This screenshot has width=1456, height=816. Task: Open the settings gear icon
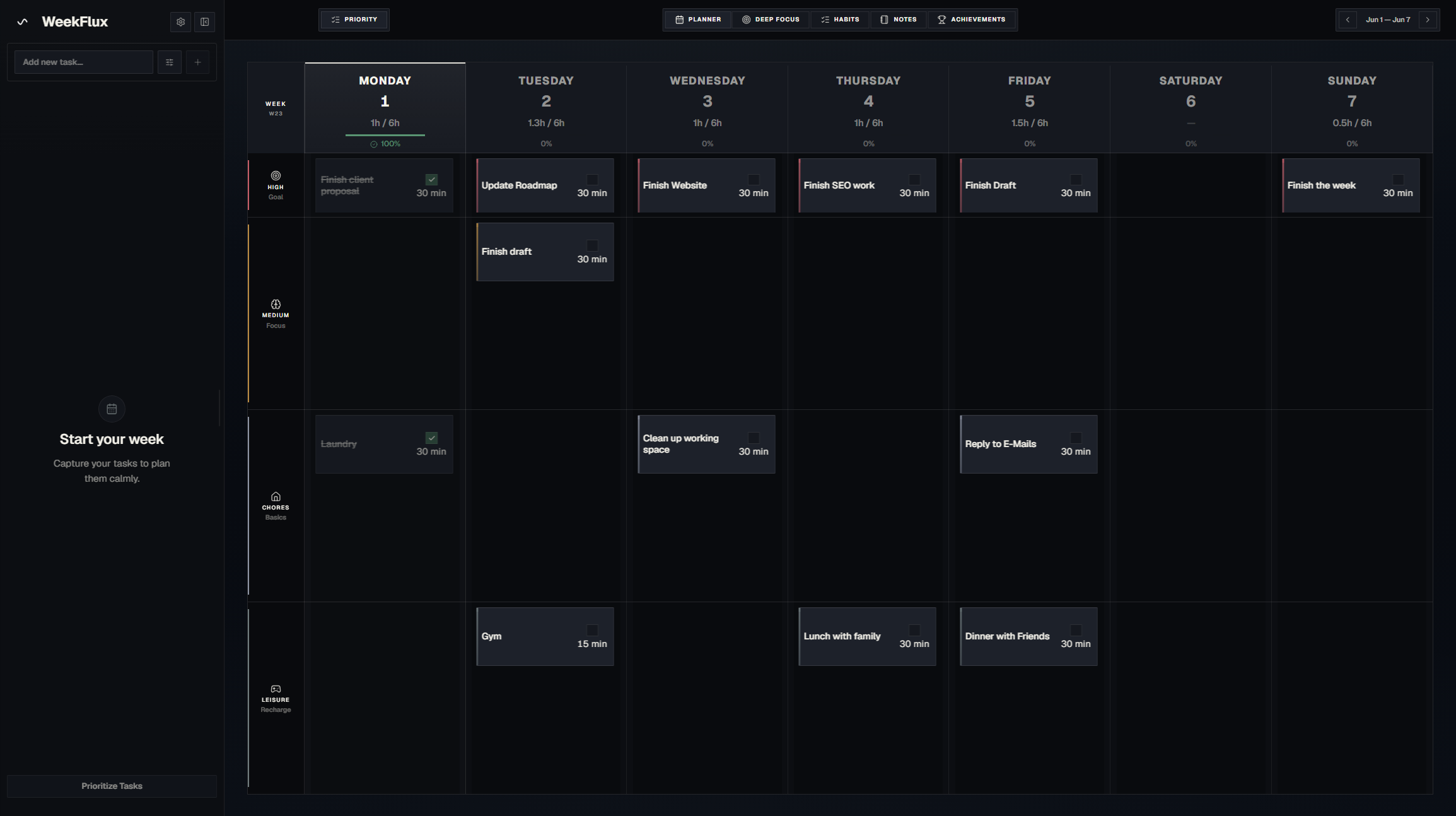pyautogui.click(x=180, y=21)
